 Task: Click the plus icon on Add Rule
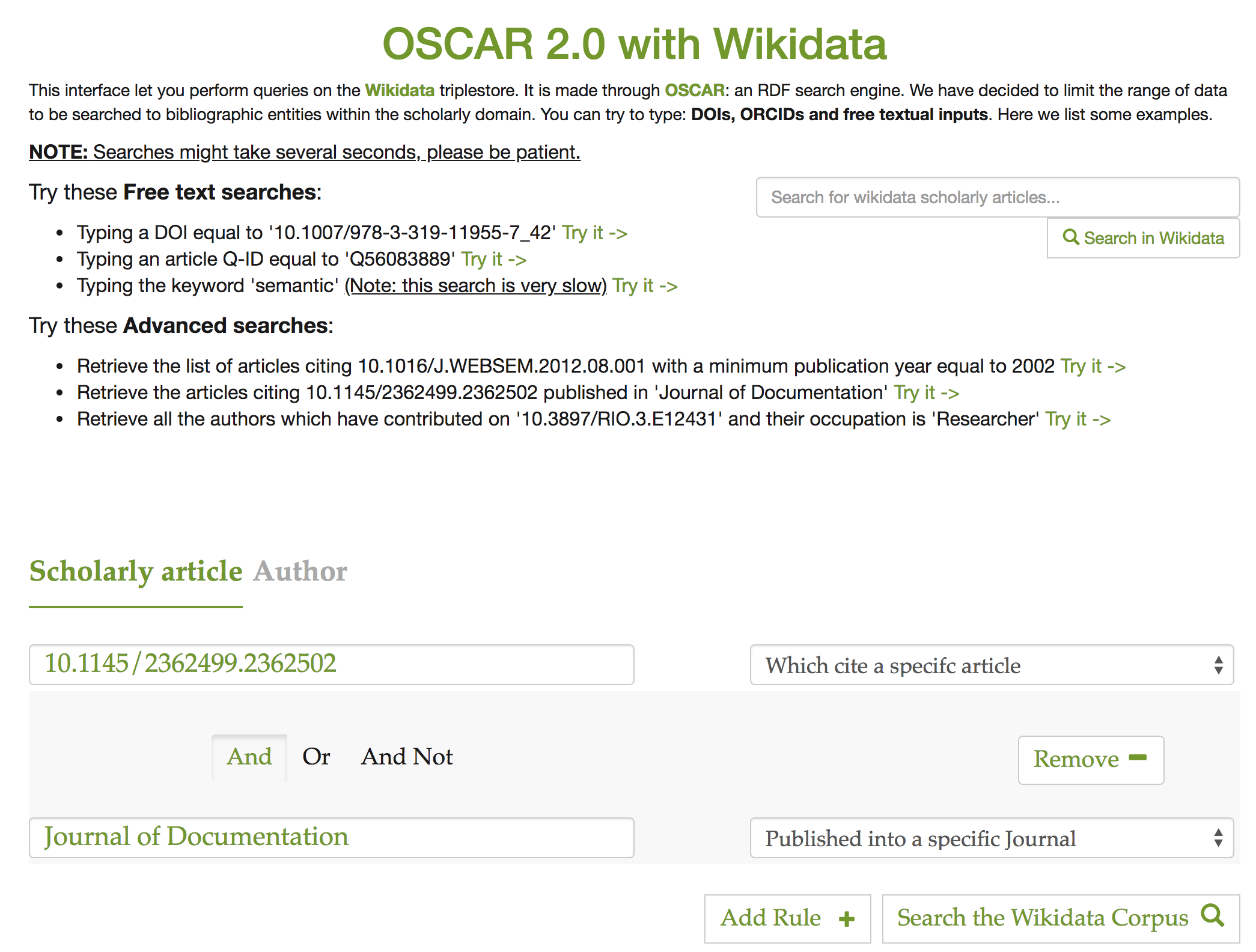[x=847, y=919]
